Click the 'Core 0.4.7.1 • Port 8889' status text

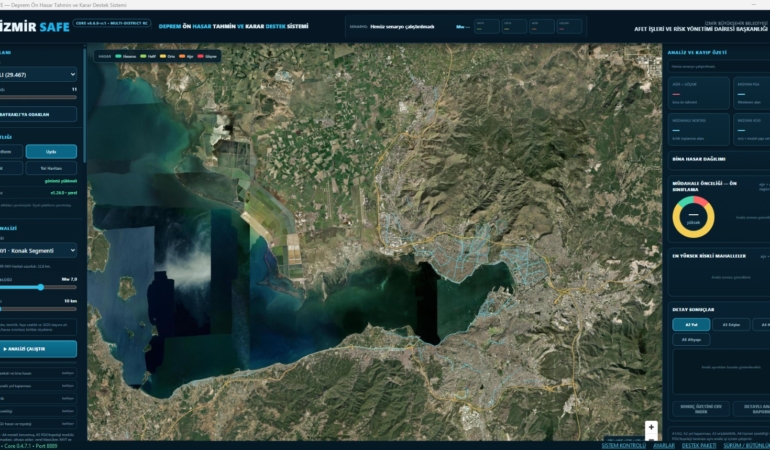(28, 446)
